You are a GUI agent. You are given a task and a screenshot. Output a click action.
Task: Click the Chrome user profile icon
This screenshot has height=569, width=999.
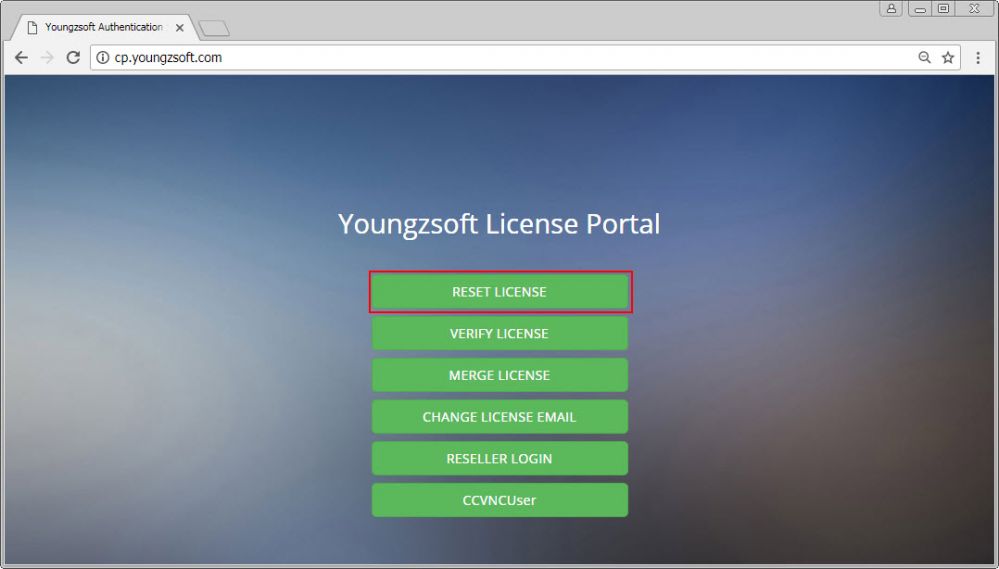click(891, 8)
